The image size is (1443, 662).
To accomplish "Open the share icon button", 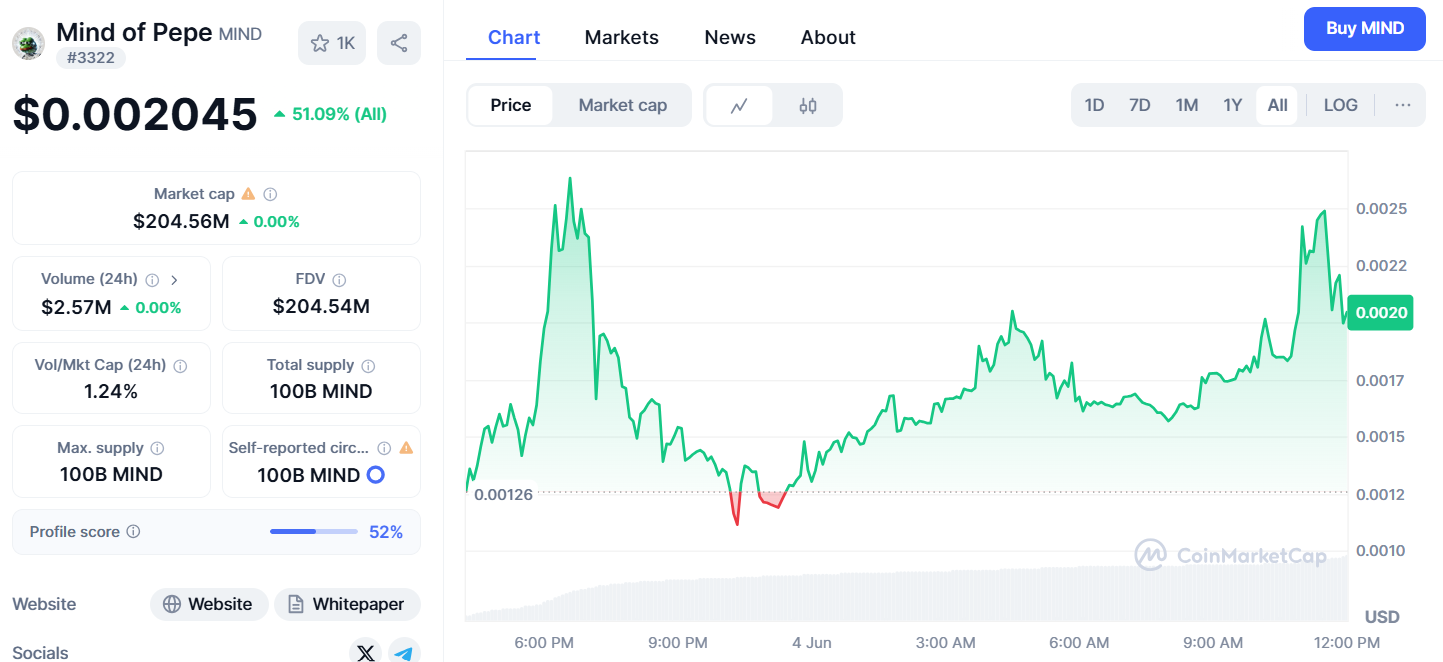I will point(399,43).
